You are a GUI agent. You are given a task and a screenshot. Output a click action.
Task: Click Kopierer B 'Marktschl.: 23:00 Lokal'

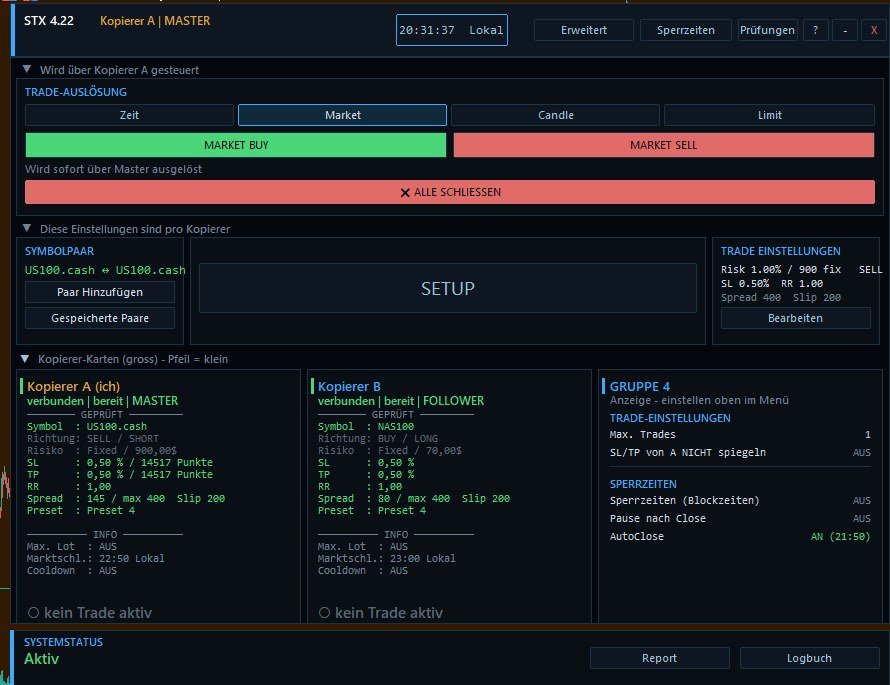(x=387, y=558)
